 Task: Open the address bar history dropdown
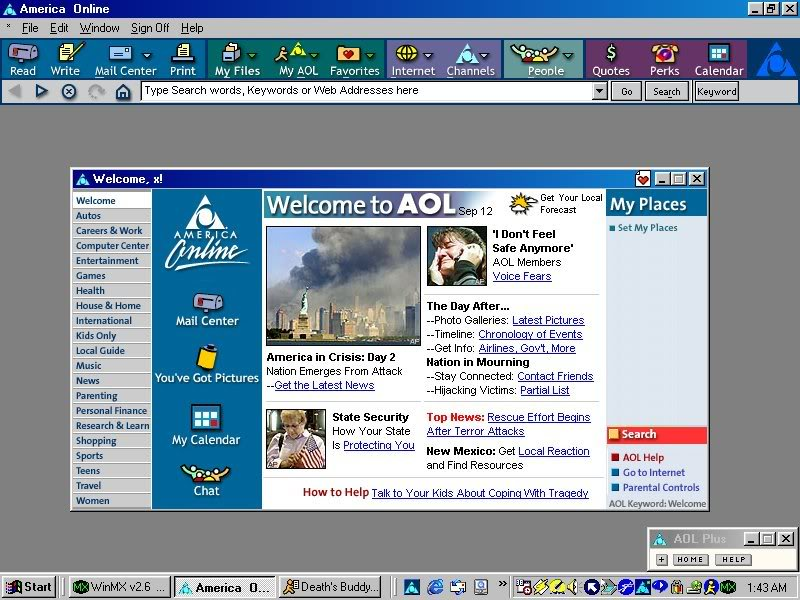[x=600, y=91]
